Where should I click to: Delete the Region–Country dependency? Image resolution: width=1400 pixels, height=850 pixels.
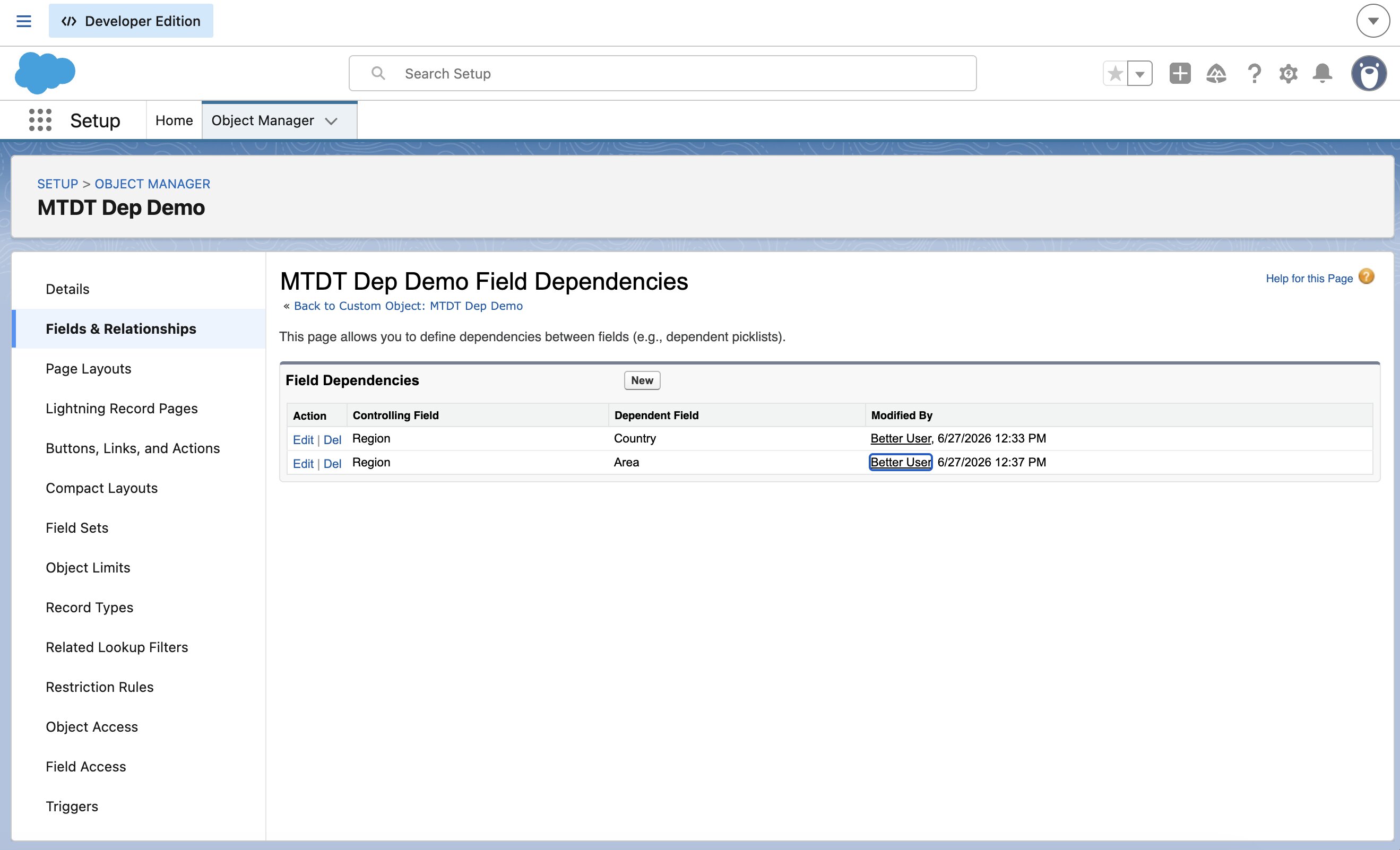click(x=332, y=440)
